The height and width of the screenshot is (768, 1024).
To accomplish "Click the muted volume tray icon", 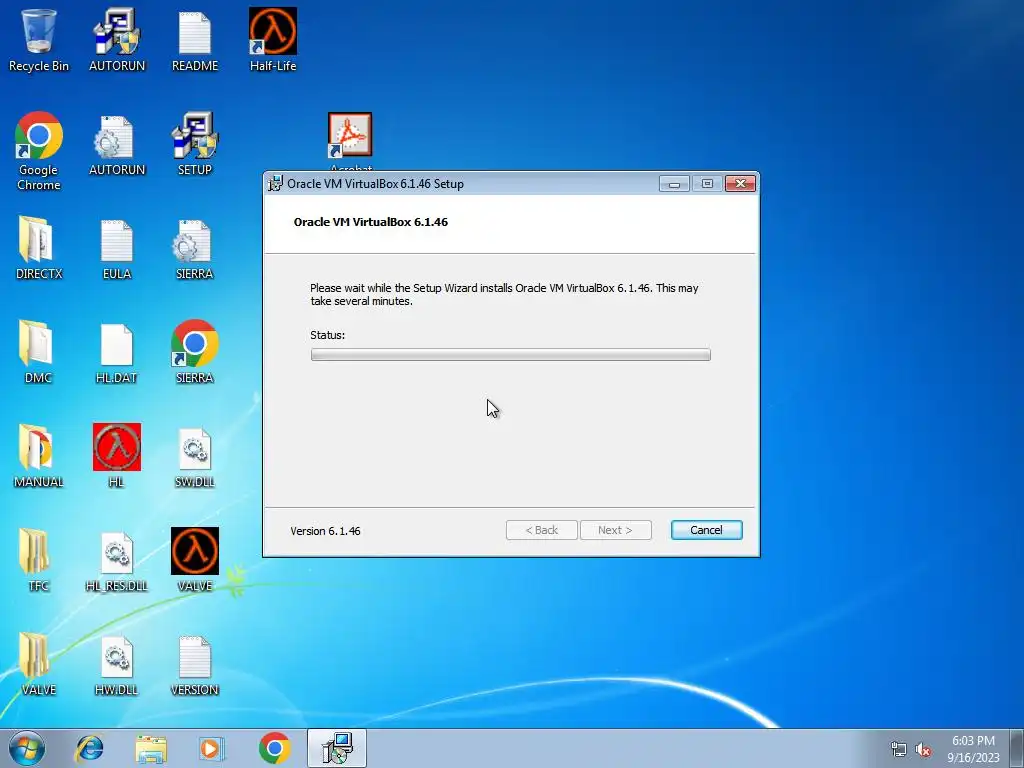I will point(923,750).
